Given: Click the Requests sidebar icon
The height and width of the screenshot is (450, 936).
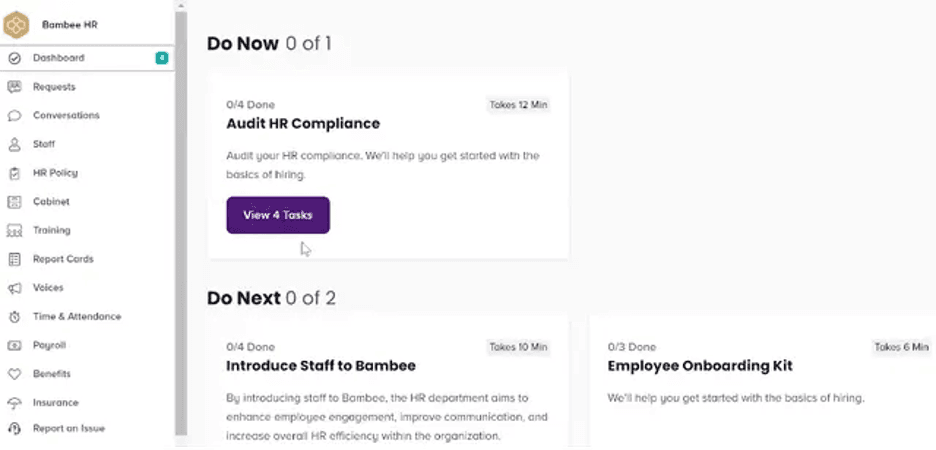Looking at the screenshot, I should pyautogui.click(x=14, y=87).
